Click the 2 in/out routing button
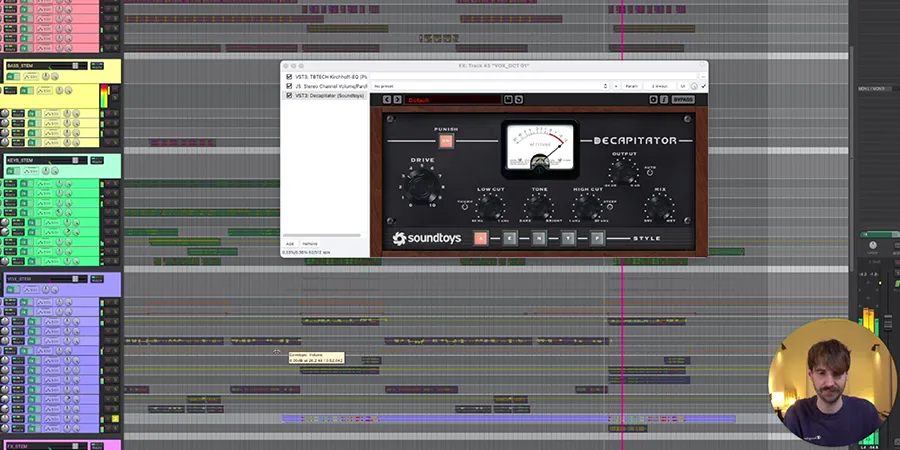The width and height of the screenshot is (900, 450). [x=660, y=86]
